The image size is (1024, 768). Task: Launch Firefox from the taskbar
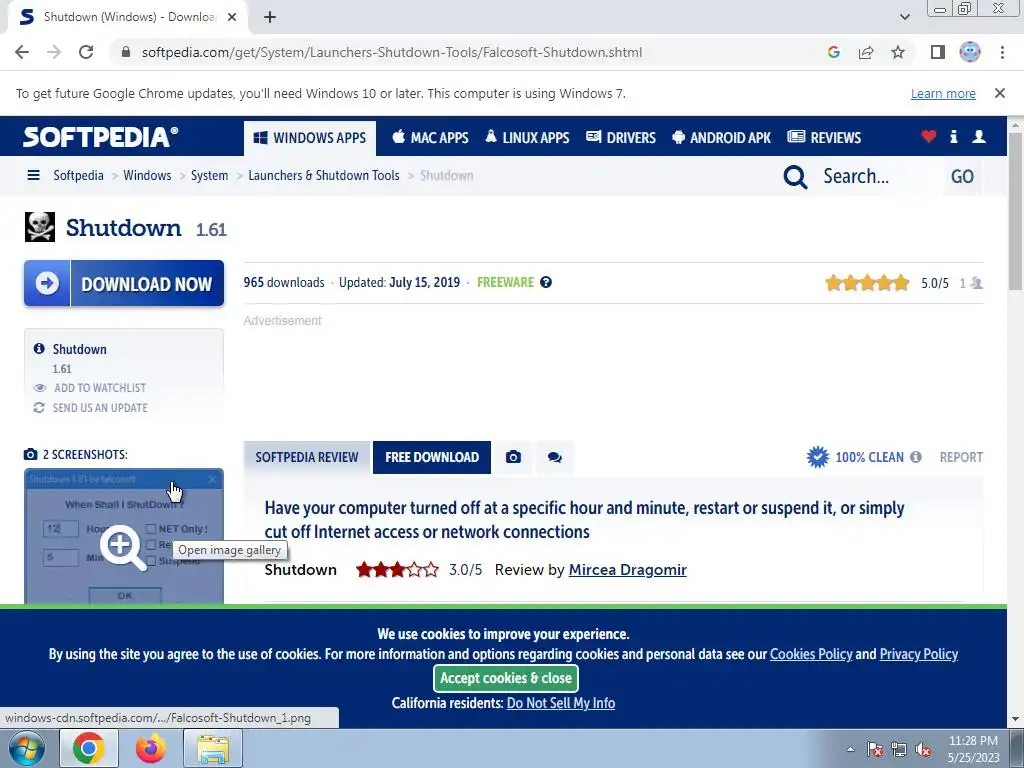151,748
